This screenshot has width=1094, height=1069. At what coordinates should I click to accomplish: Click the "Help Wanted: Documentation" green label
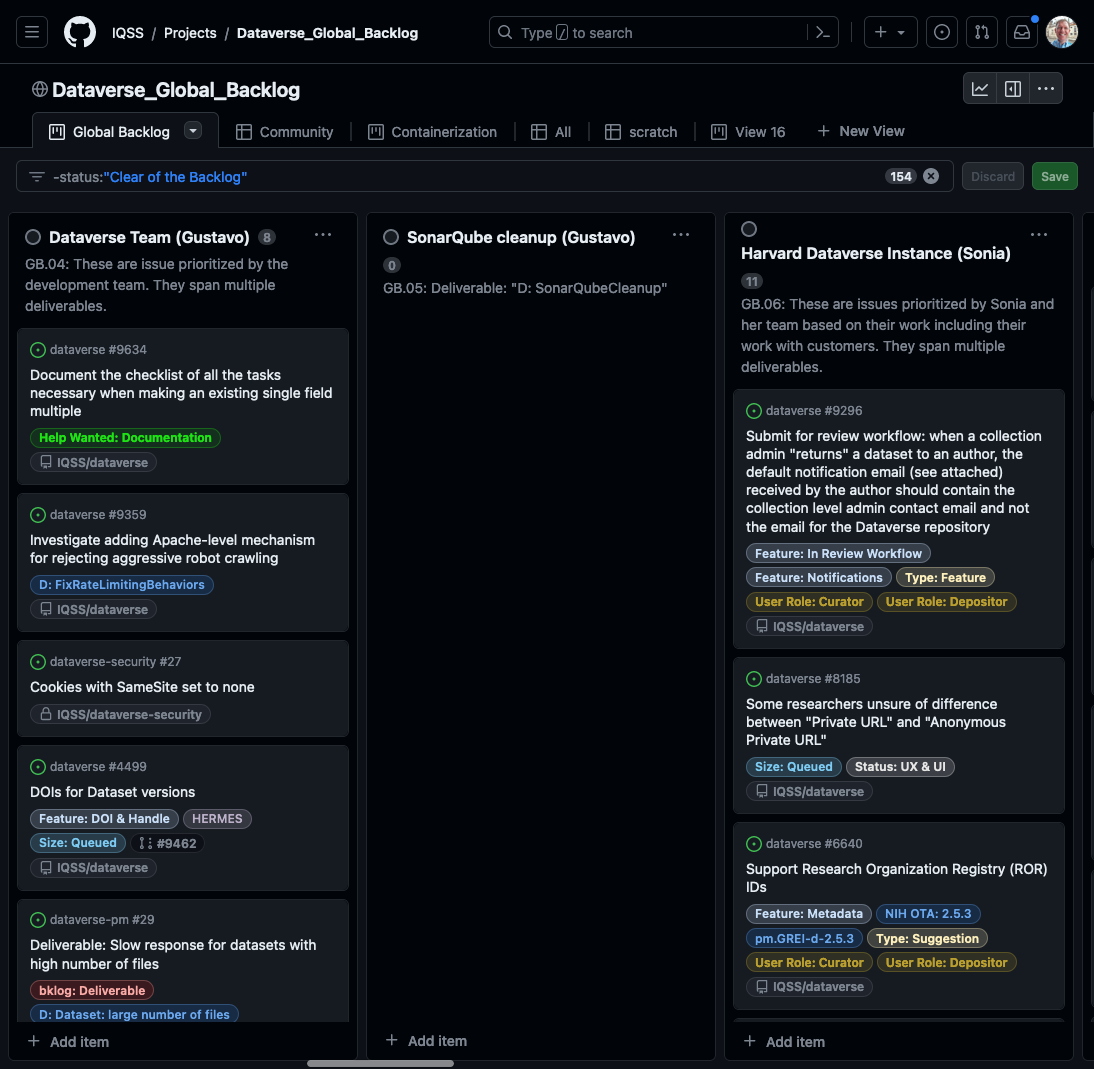click(x=125, y=438)
